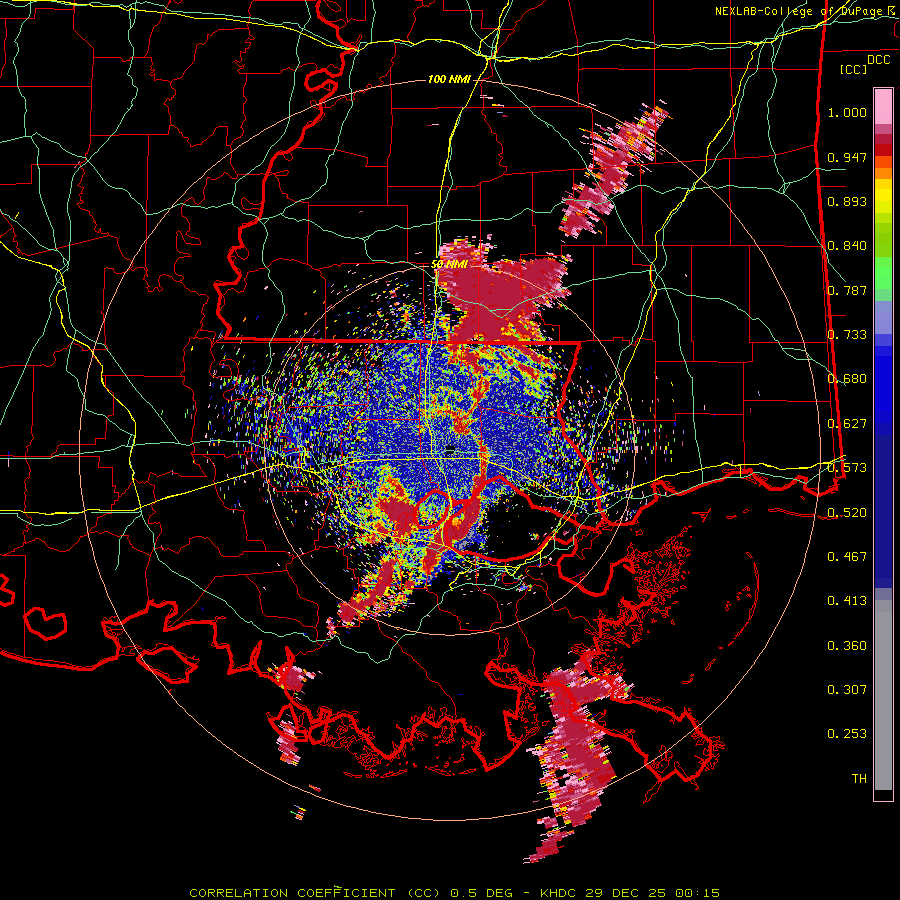Click the 0.307 scale value

click(x=847, y=689)
